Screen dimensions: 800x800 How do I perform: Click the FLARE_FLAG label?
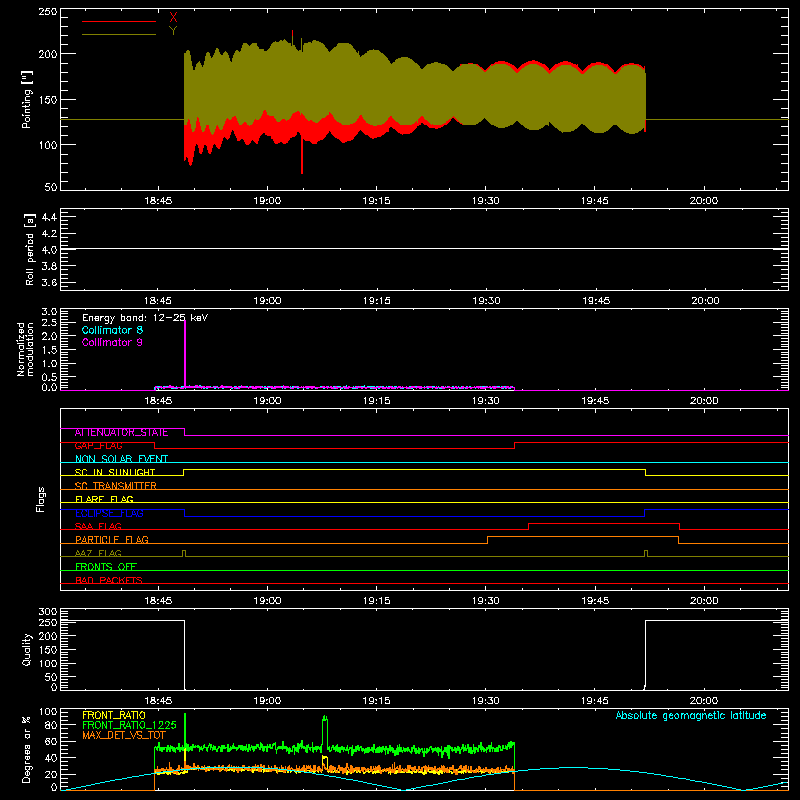click(104, 499)
